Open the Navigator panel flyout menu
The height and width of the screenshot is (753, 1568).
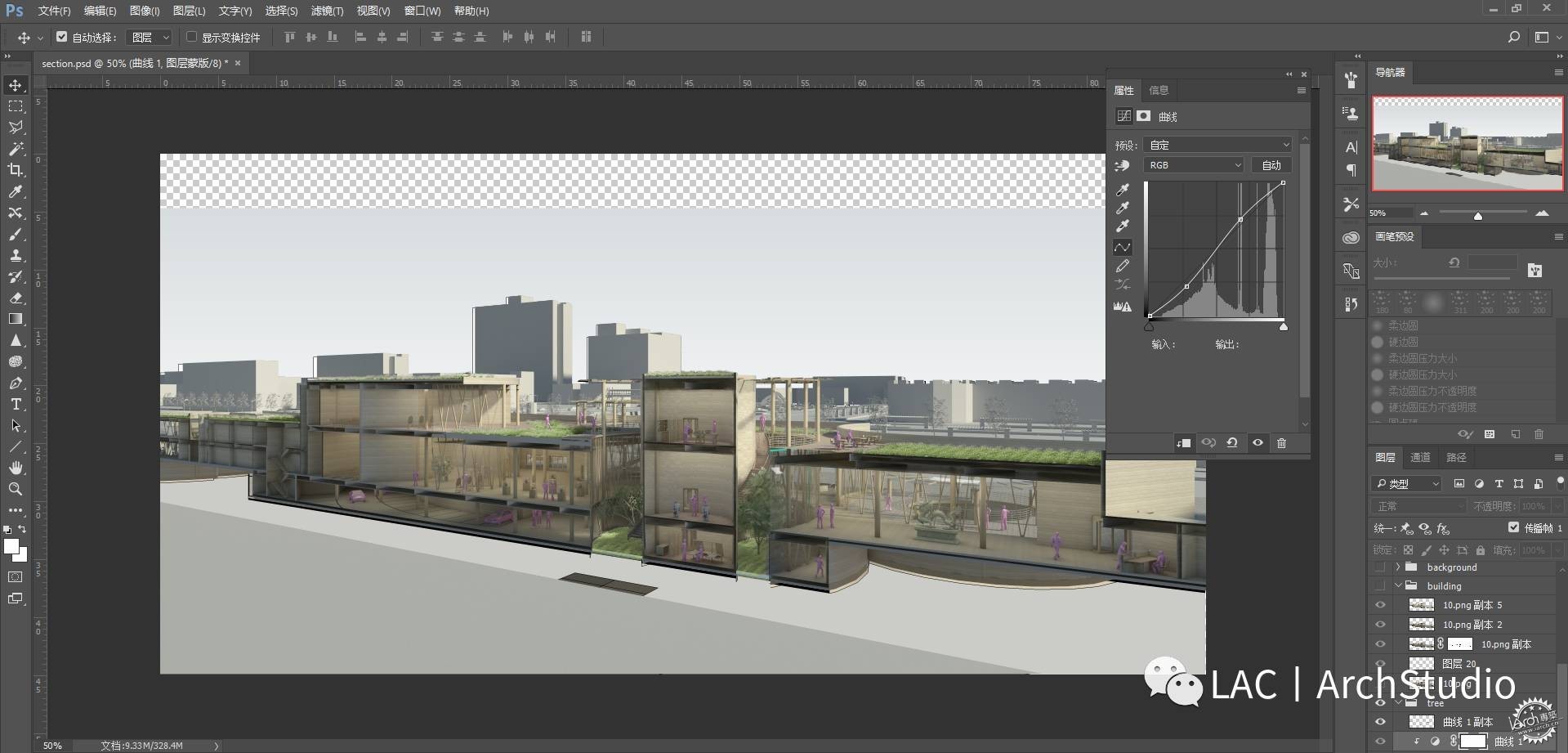[x=1558, y=73]
